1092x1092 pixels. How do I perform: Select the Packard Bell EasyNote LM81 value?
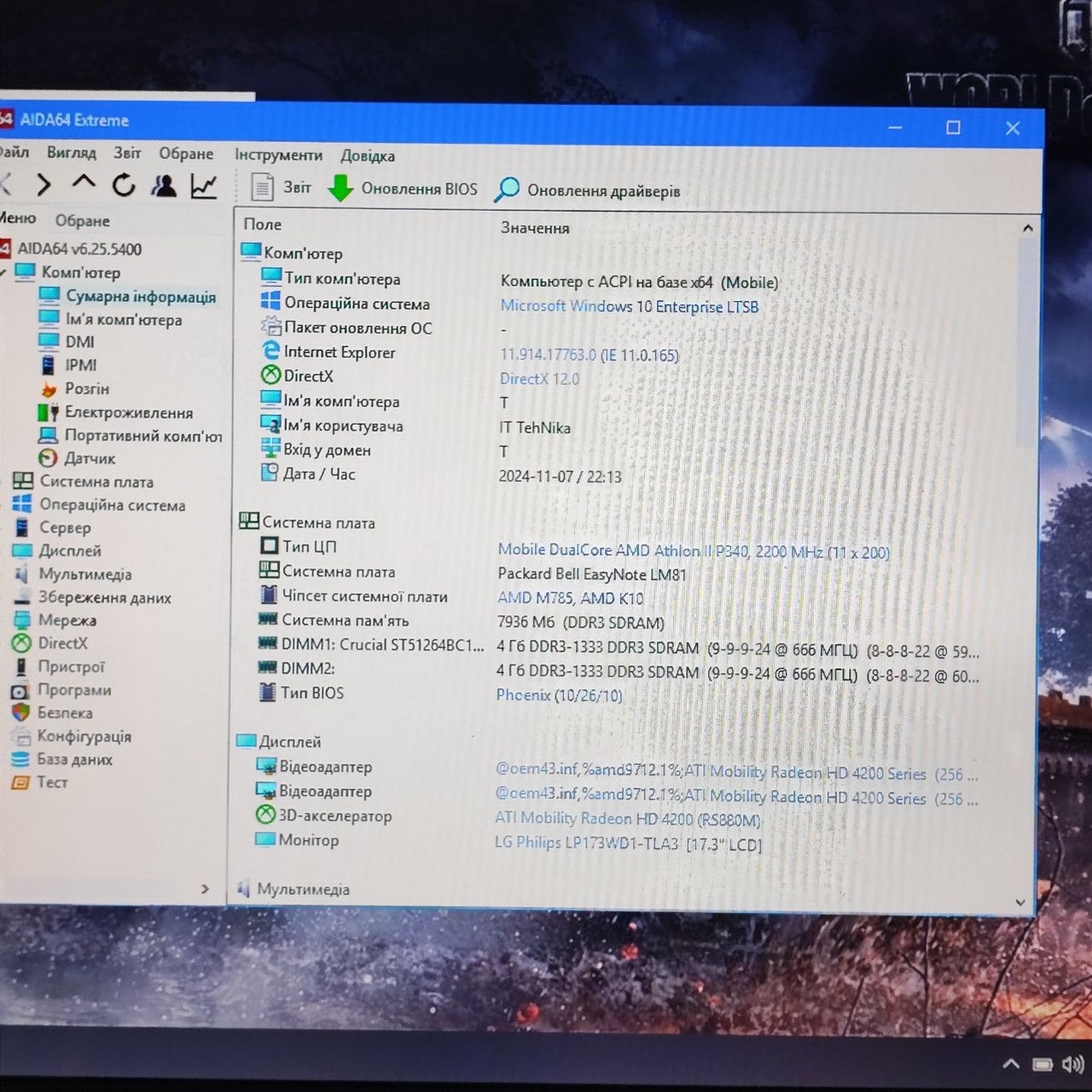(592, 574)
